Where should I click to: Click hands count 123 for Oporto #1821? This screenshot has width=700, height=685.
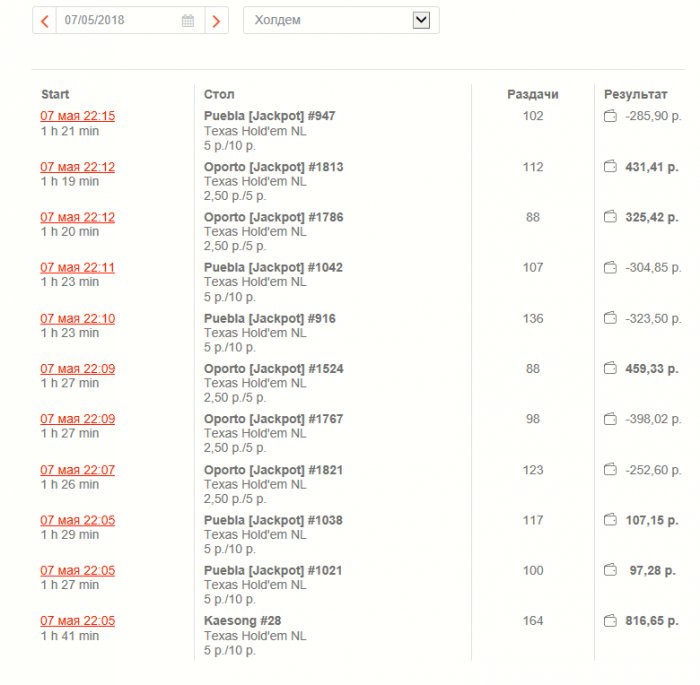click(x=533, y=470)
